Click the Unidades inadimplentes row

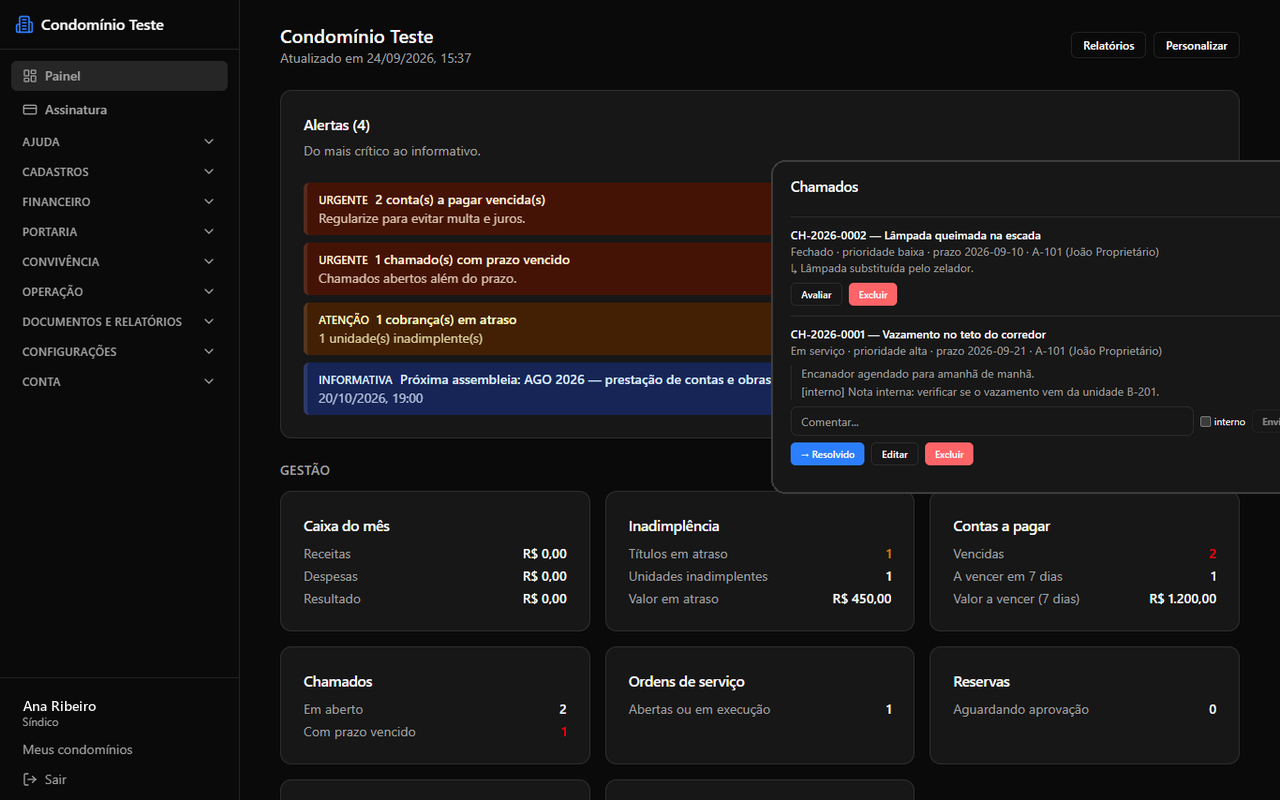pyautogui.click(x=760, y=577)
